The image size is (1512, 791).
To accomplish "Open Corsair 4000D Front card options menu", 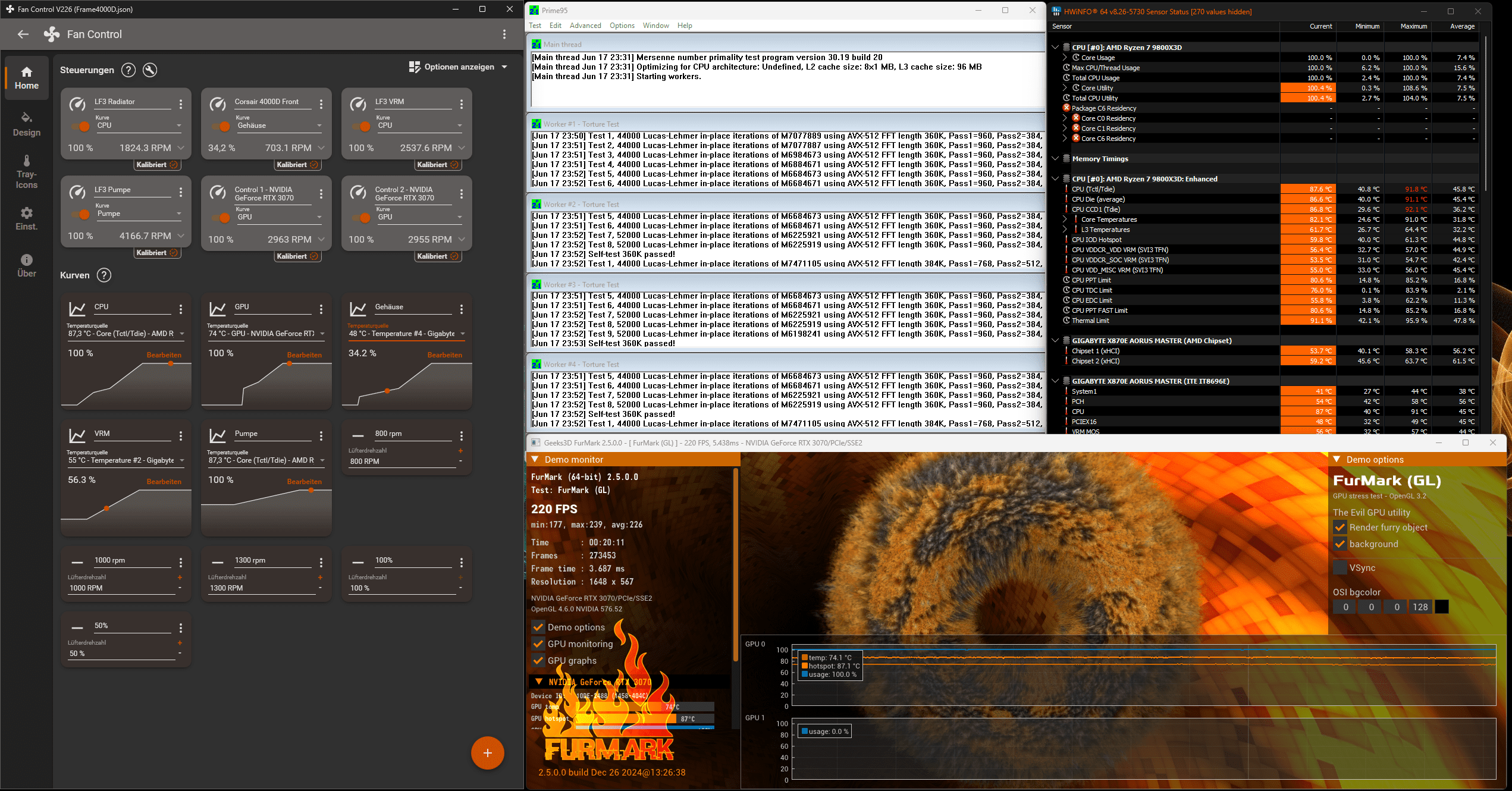I will point(321,104).
